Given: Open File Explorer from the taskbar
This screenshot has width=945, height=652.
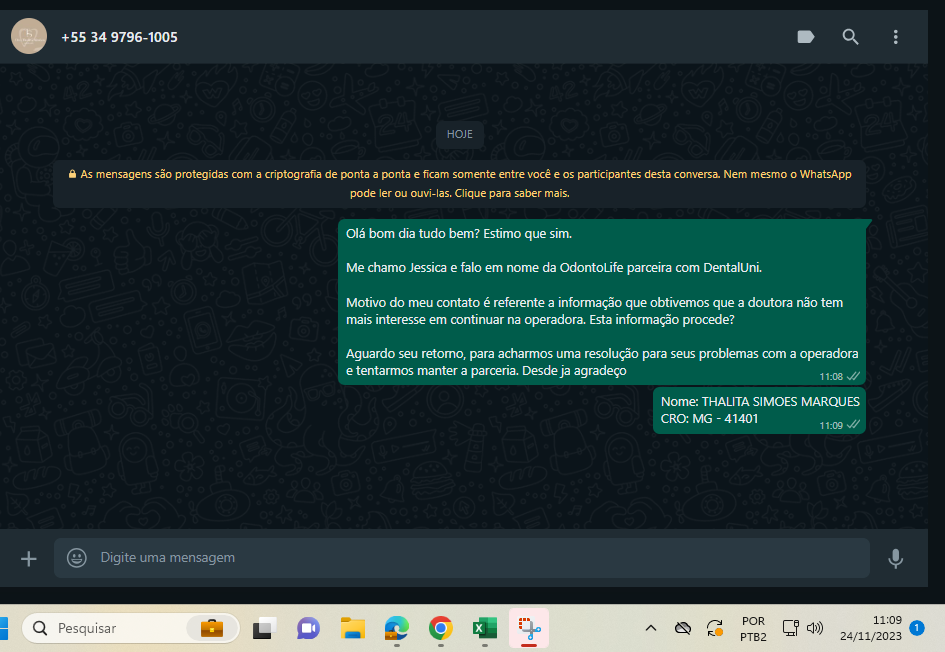Looking at the screenshot, I should coord(352,628).
